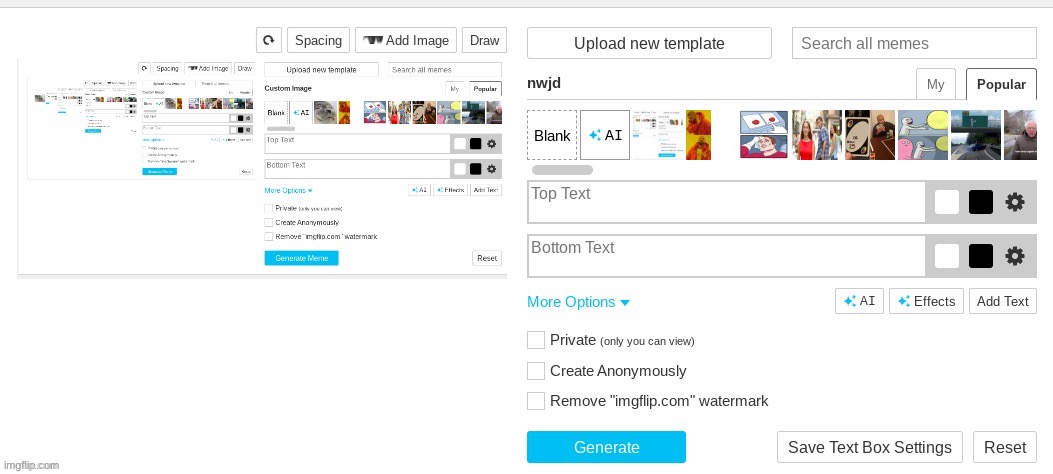The image size is (1053, 474).
Task: Open Bottom Text settings gear
Action: tap(1014, 256)
